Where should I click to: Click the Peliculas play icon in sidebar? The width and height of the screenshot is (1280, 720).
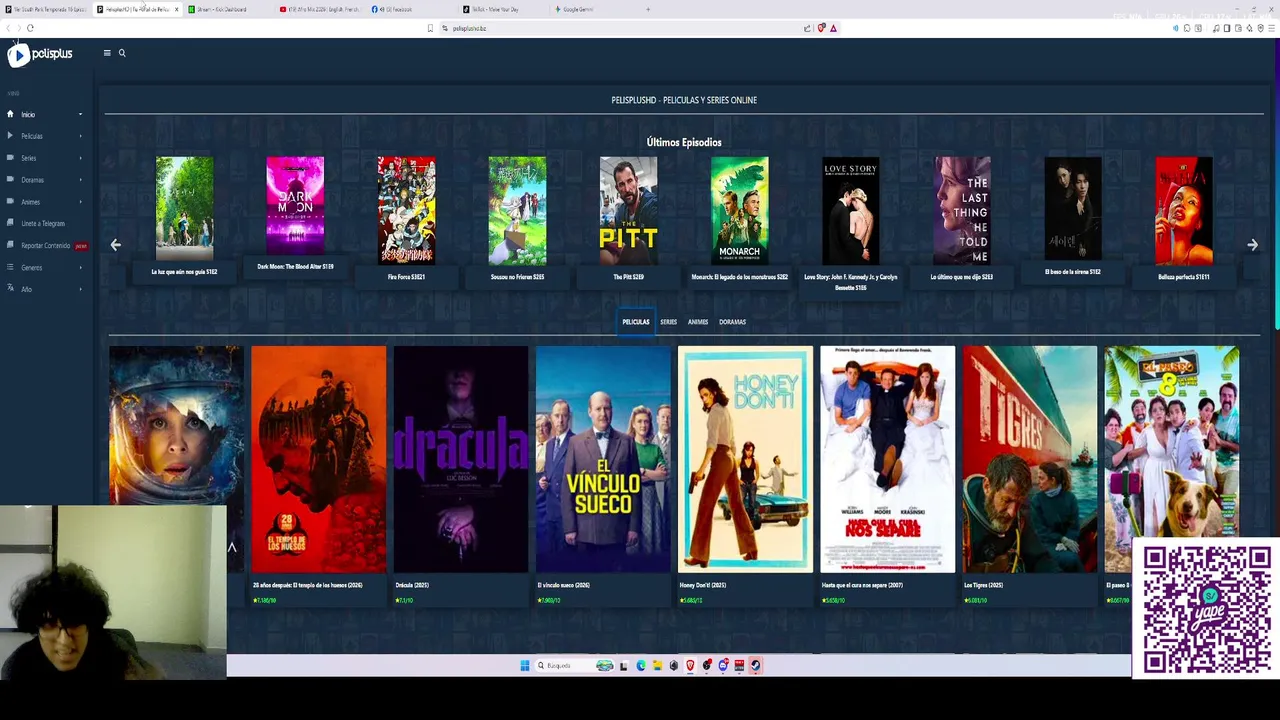tap(10, 136)
